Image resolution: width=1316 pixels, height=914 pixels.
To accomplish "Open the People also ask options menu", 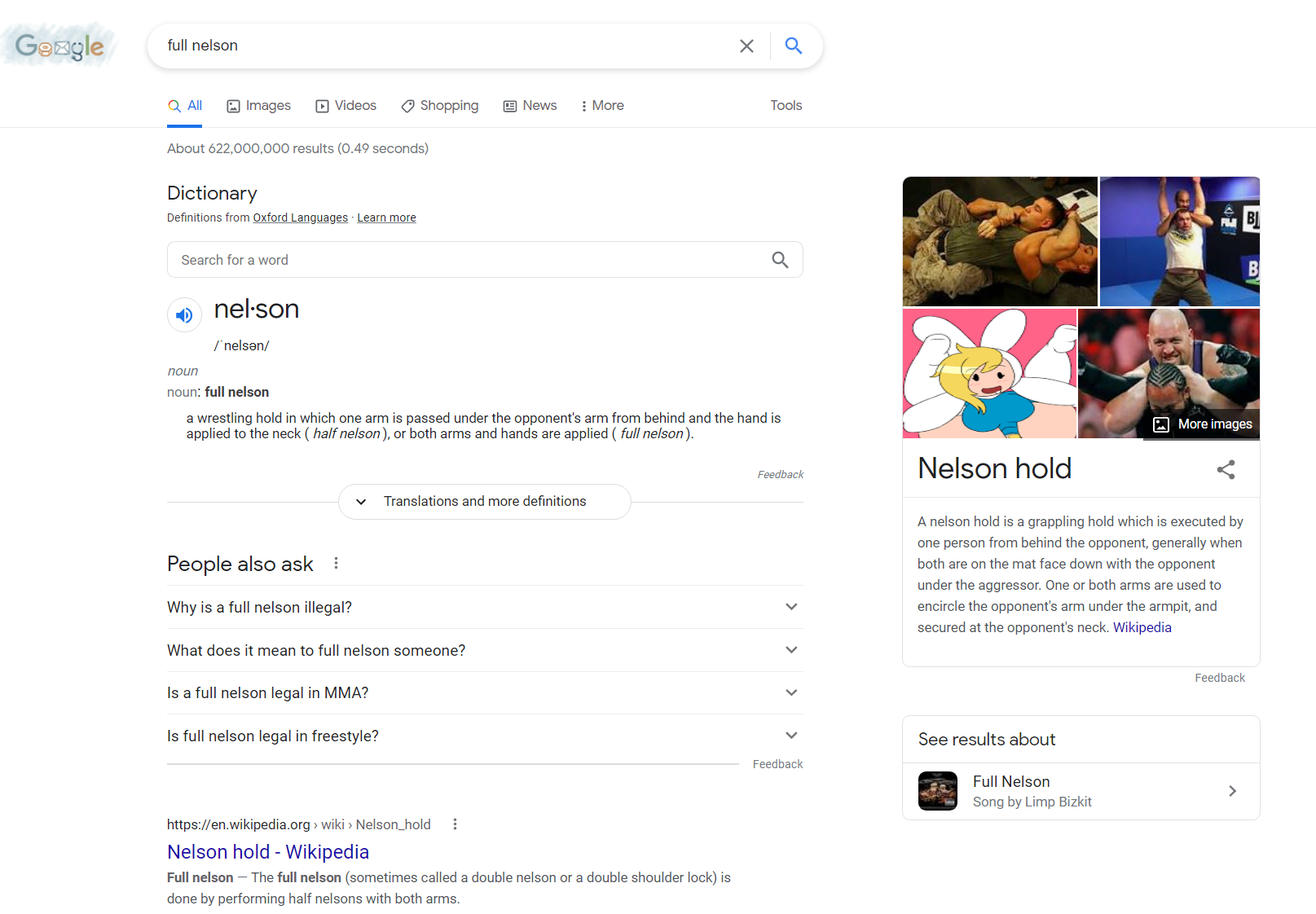I will (336, 563).
